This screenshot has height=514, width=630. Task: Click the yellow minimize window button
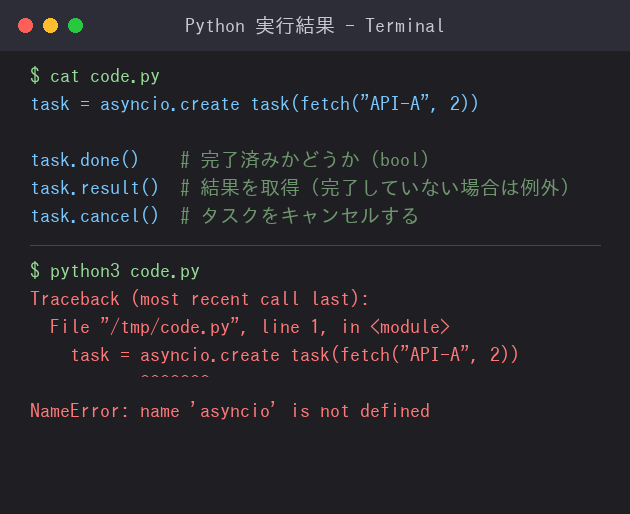coord(51,26)
